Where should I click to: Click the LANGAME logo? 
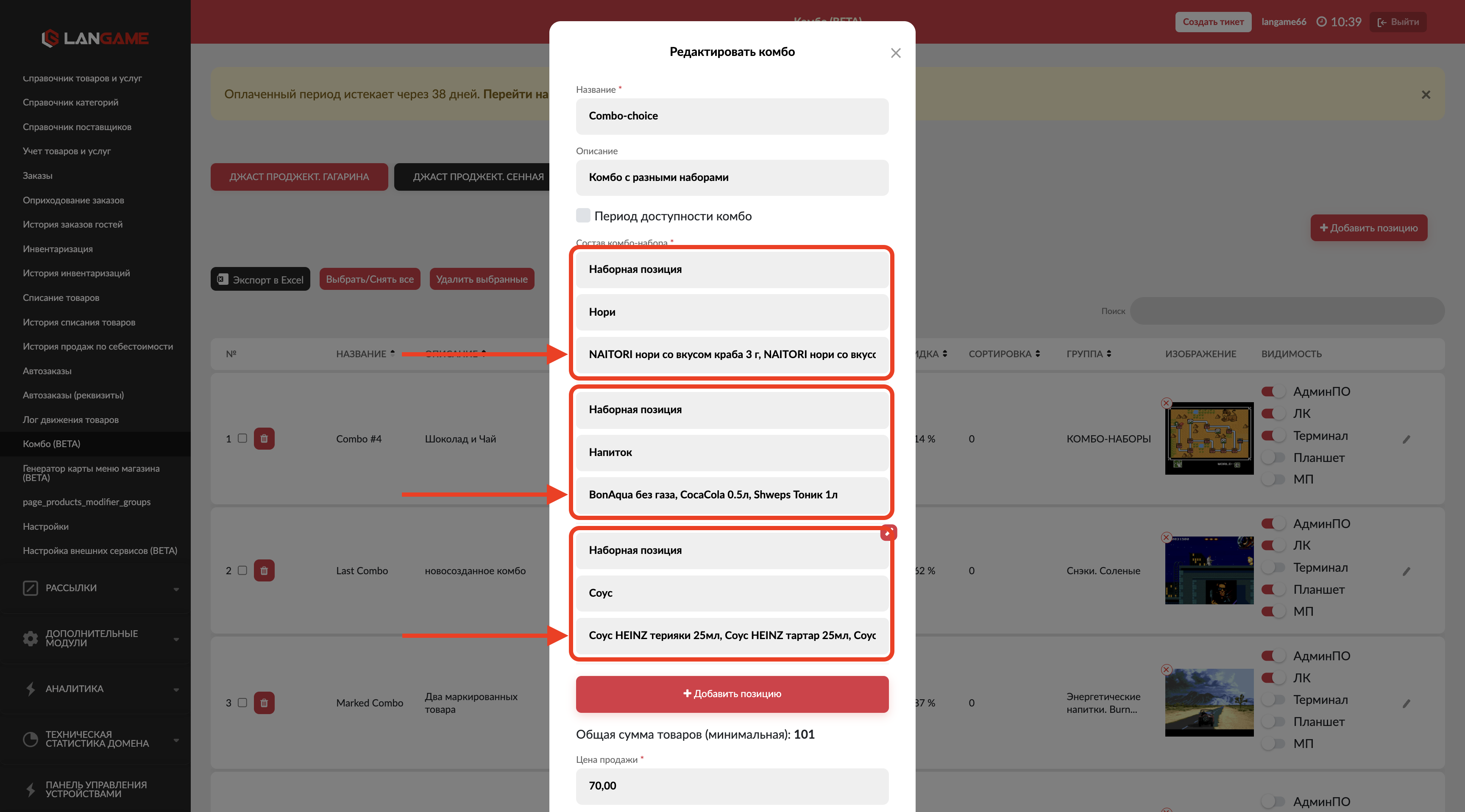(x=95, y=38)
